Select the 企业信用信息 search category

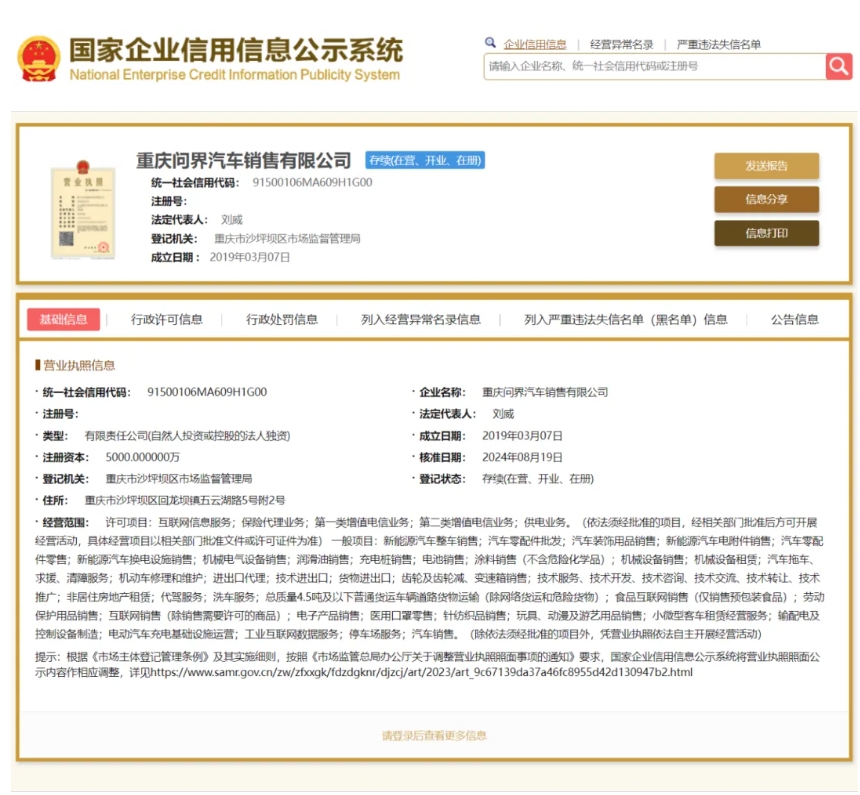click(x=535, y=44)
